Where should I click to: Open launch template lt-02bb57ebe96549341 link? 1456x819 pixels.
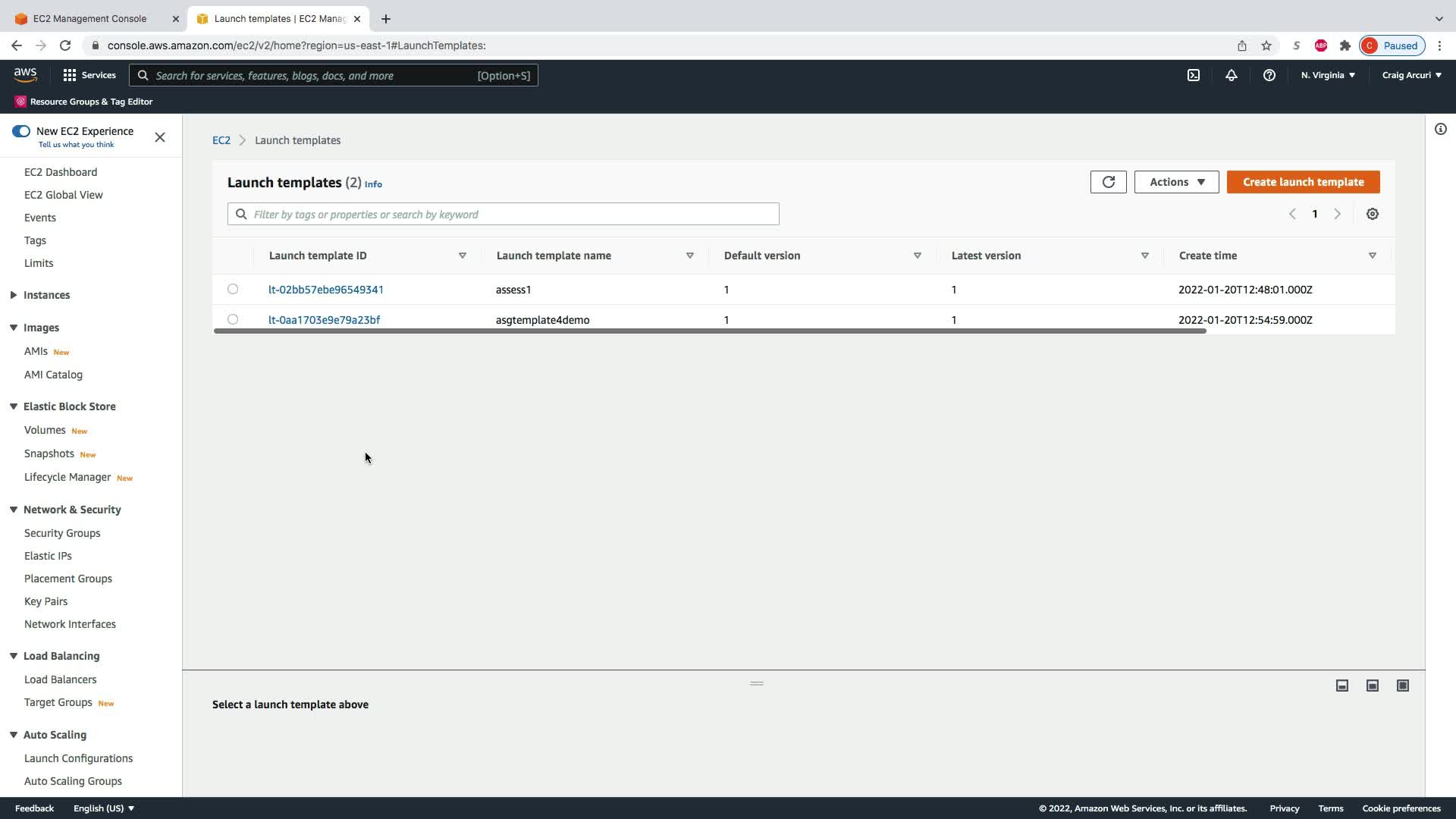(325, 290)
